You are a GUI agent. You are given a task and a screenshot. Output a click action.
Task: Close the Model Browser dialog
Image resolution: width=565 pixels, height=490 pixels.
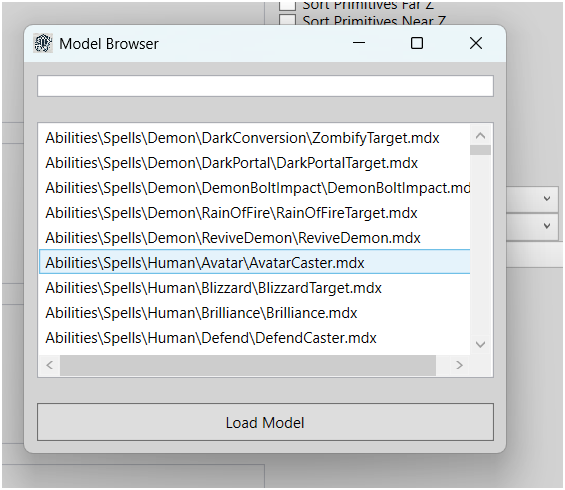click(476, 43)
